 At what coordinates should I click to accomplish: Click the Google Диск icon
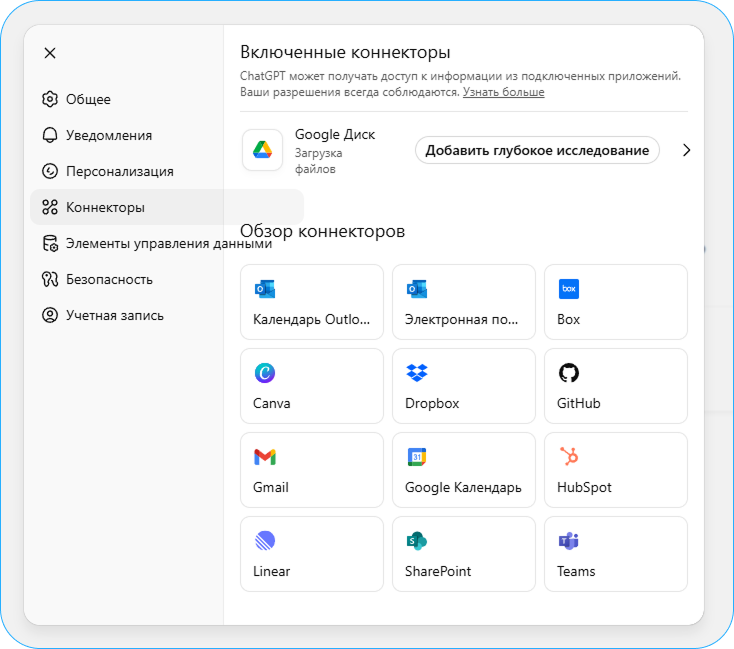(x=263, y=150)
